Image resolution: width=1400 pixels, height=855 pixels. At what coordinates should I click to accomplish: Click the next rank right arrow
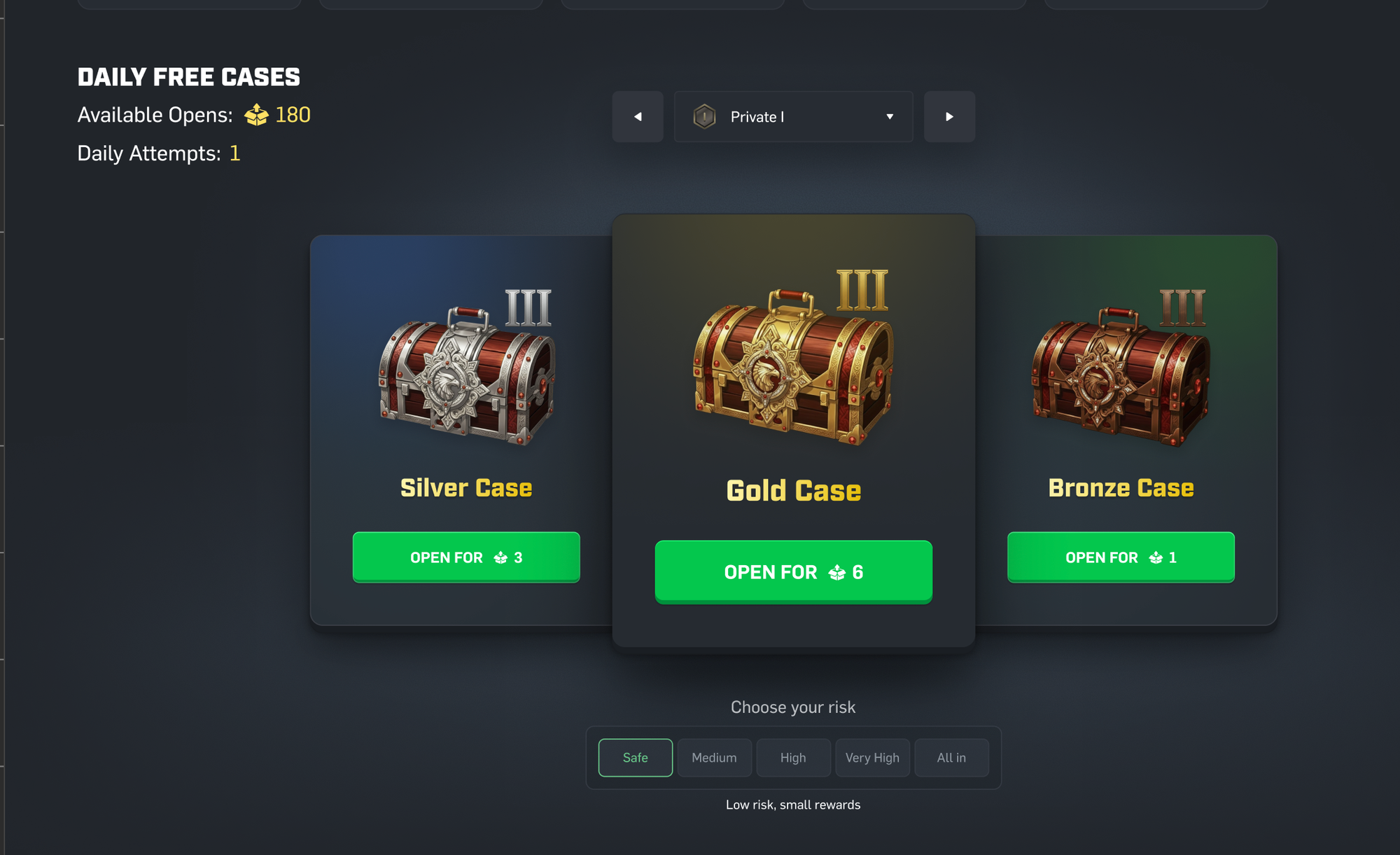[949, 117]
